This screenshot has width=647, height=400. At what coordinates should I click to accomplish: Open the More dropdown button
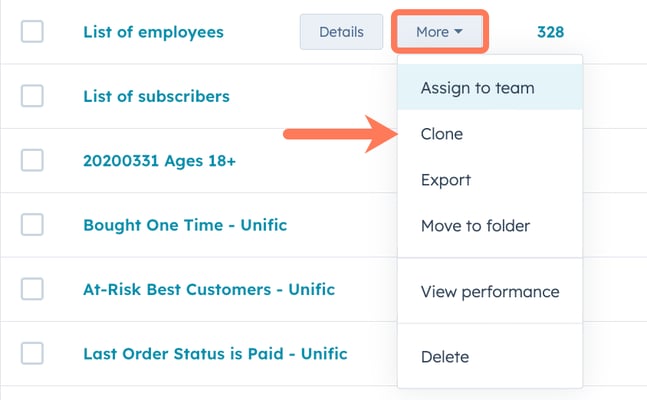(x=440, y=32)
